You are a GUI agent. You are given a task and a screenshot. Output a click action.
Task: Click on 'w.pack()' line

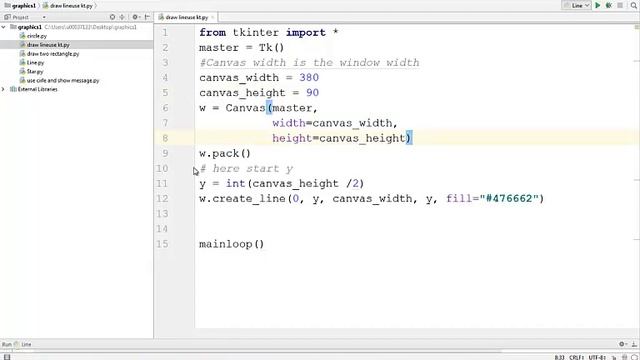tap(225, 153)
